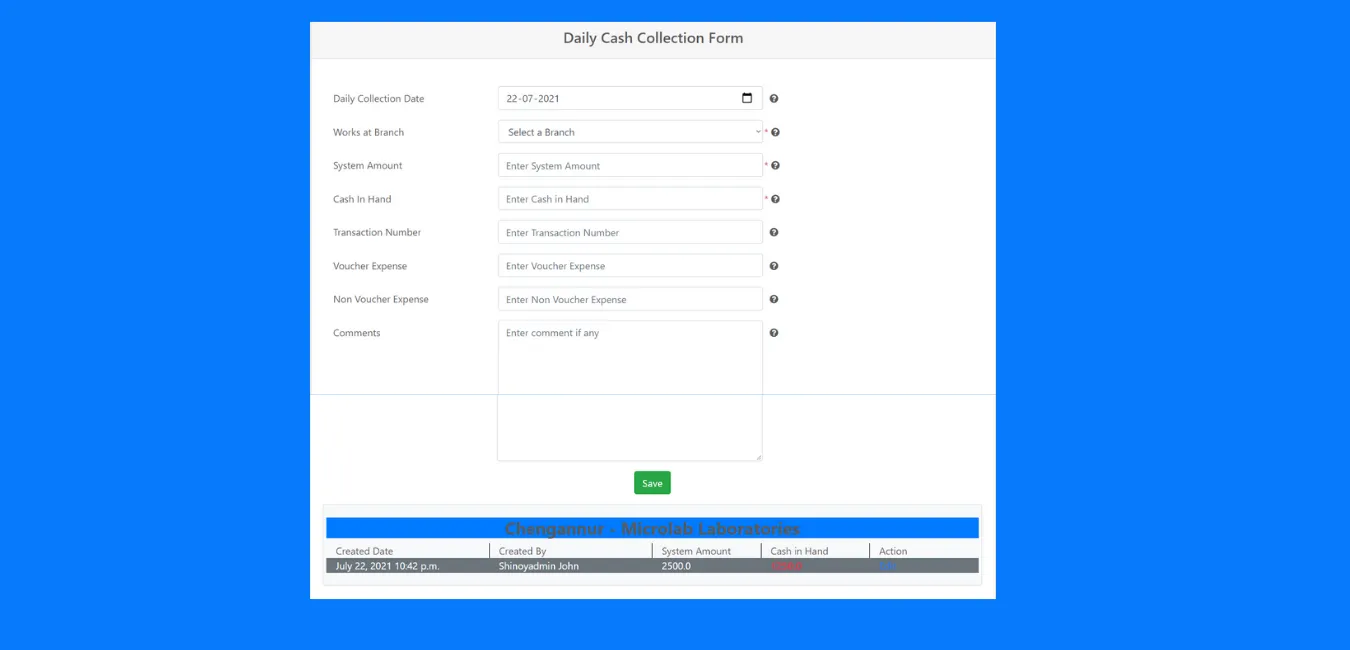Open the Select a Branch dropdown
The height and width of the screenshot is (650, 1350).
coord(630,131)
